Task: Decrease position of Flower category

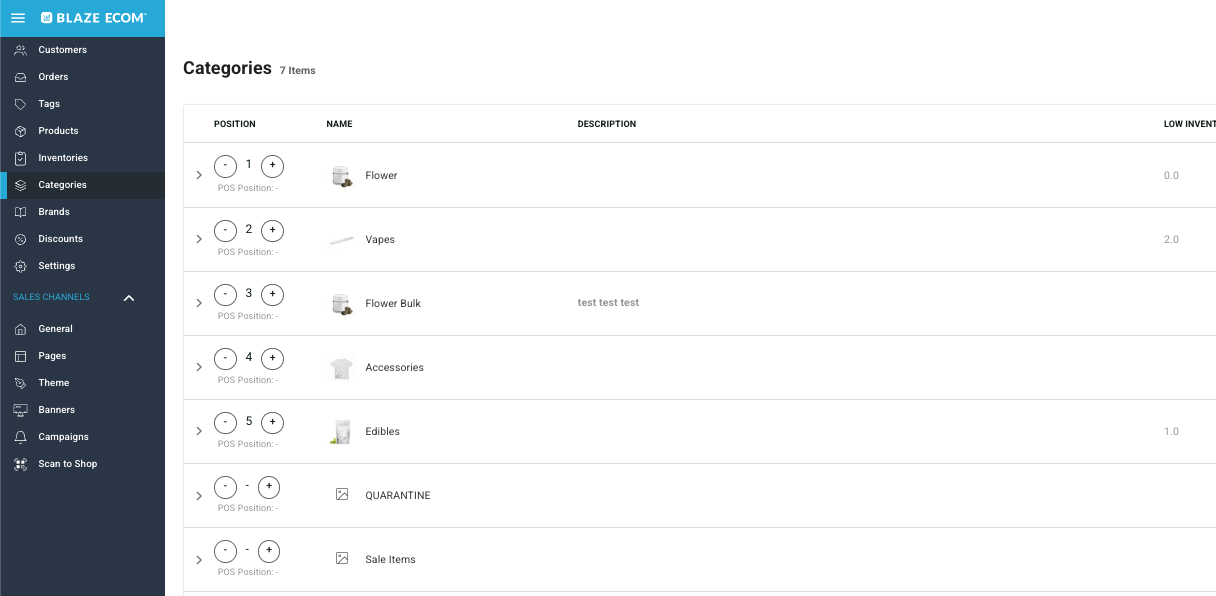Action: 226,167
